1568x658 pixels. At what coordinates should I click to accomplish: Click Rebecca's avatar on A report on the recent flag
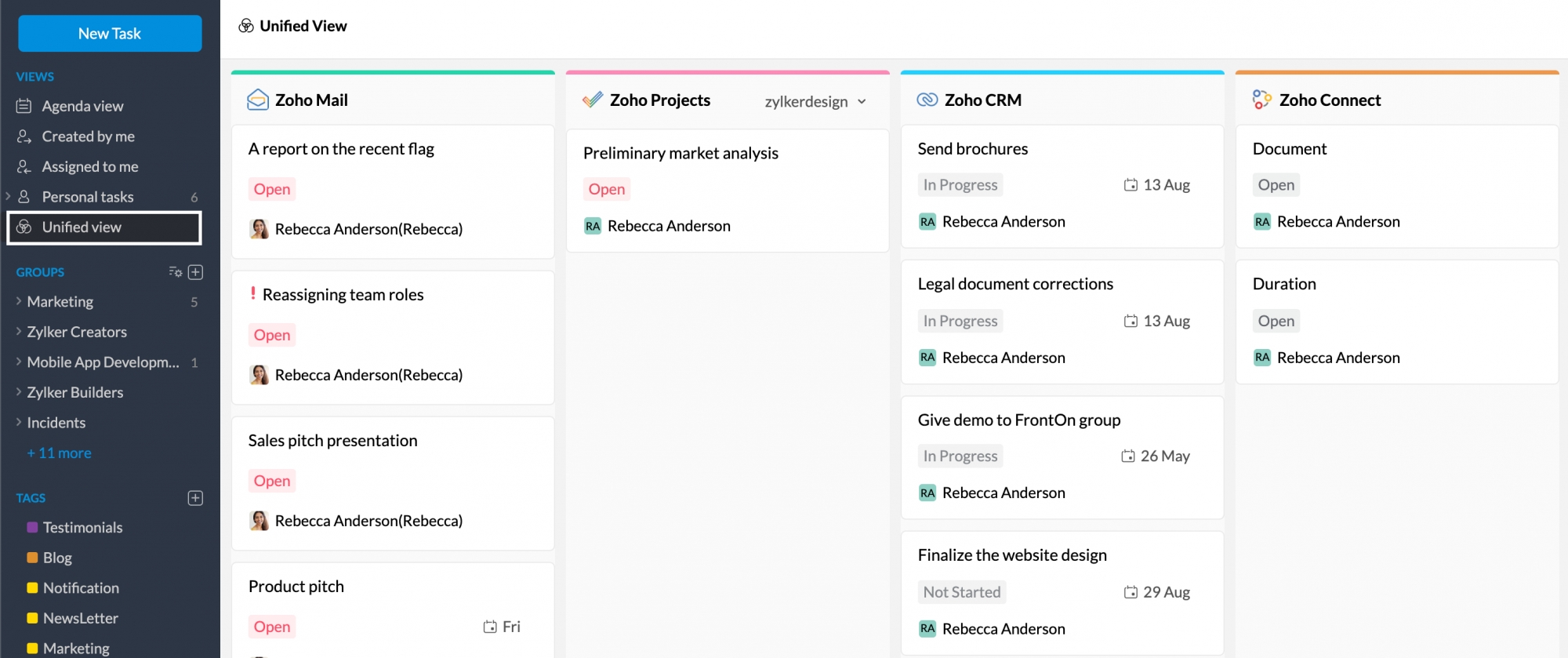point(259,229)
